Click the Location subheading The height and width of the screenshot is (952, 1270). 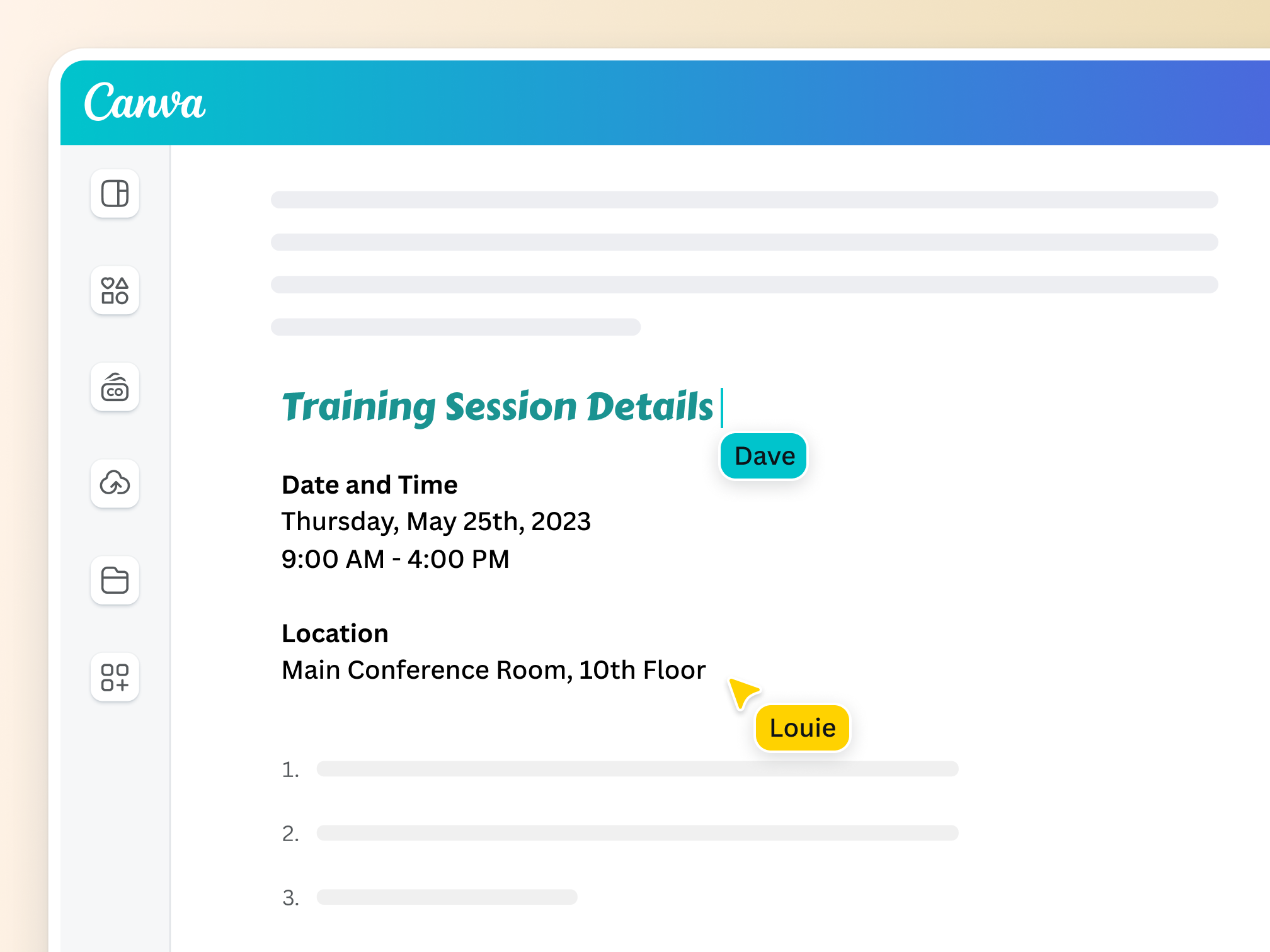click(x=335, y=633)
